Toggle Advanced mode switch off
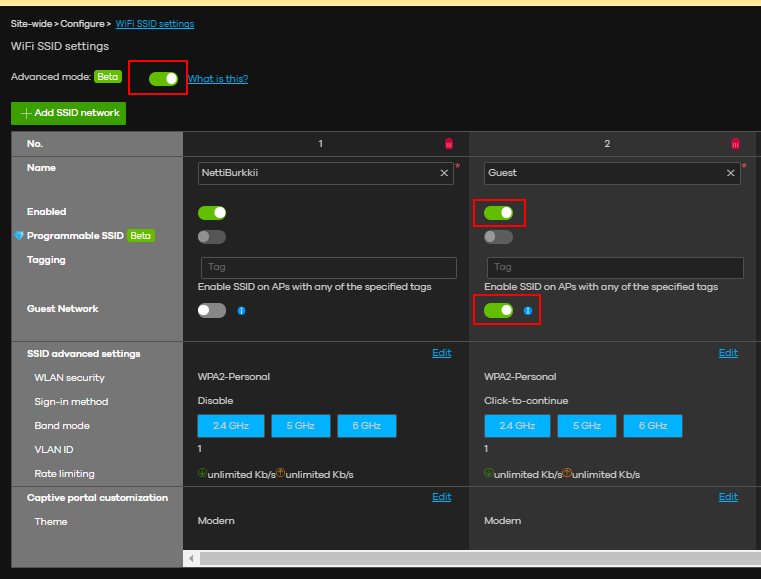The height and width of the screenshot is (579, 761). (163, 78)
